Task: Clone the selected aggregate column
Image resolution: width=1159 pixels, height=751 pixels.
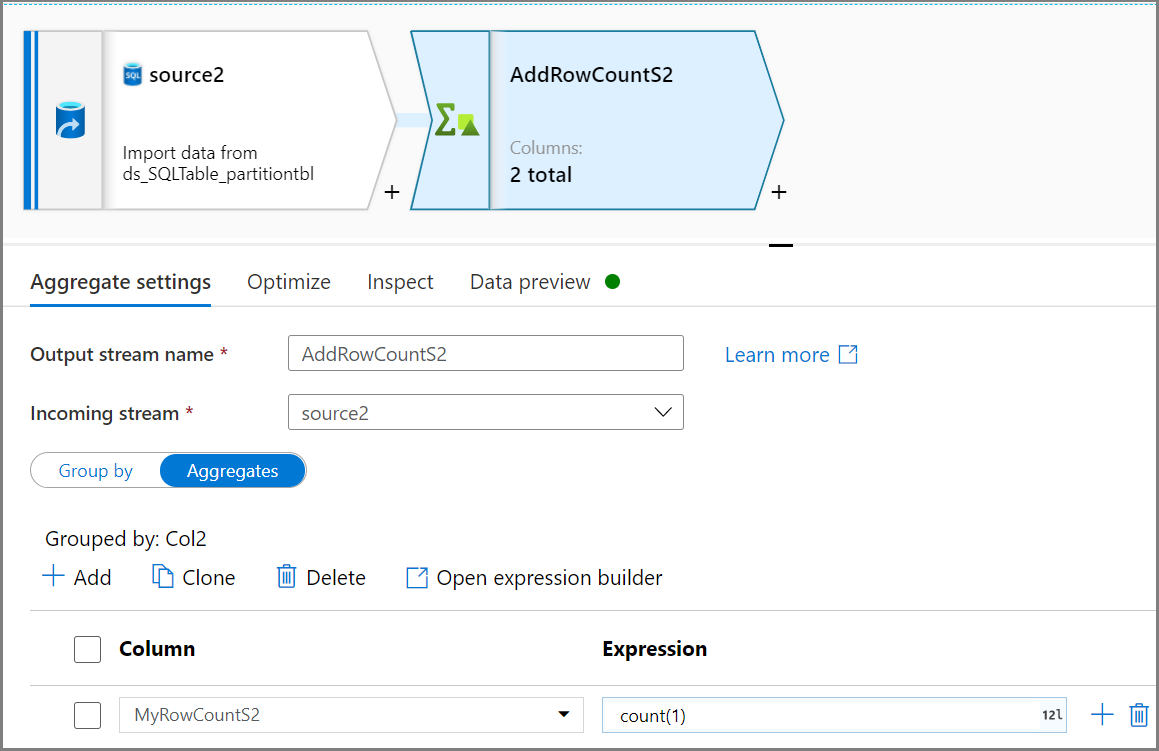Action: (194, 578)
